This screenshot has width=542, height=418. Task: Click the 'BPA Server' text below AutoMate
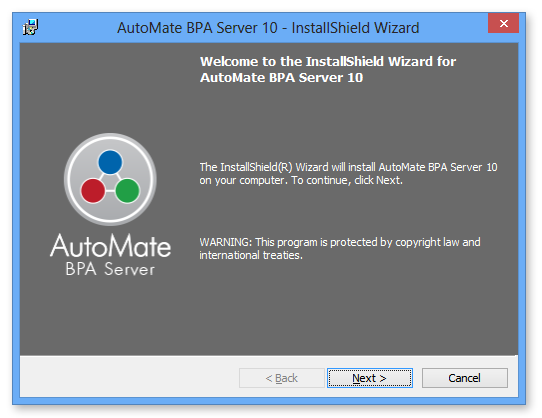110,269
